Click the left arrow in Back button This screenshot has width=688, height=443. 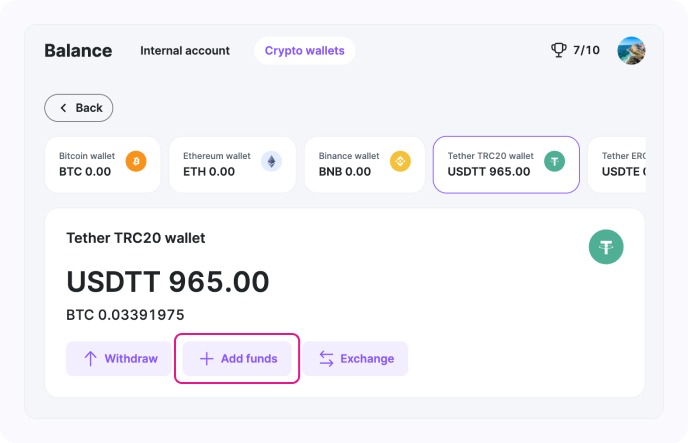(64, 108)
